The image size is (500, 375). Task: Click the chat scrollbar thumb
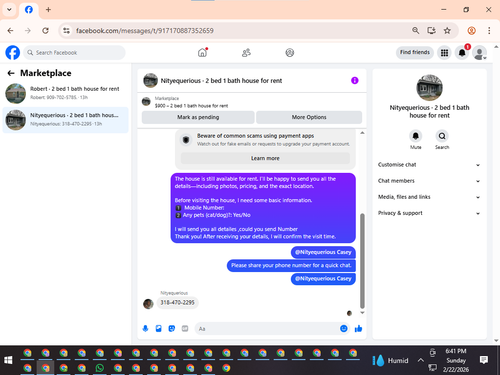362,261
